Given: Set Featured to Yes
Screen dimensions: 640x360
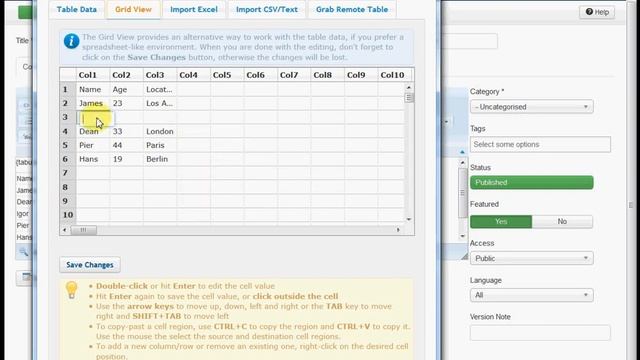Looking at the screenshot, I should click(x=501, y=221).
